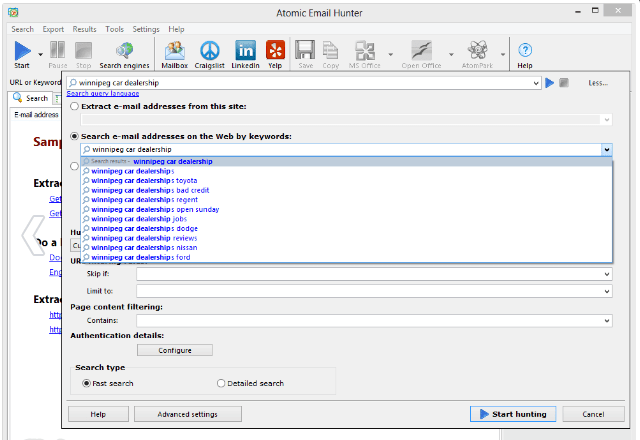Click the Help question mark icon

(525, 50)
